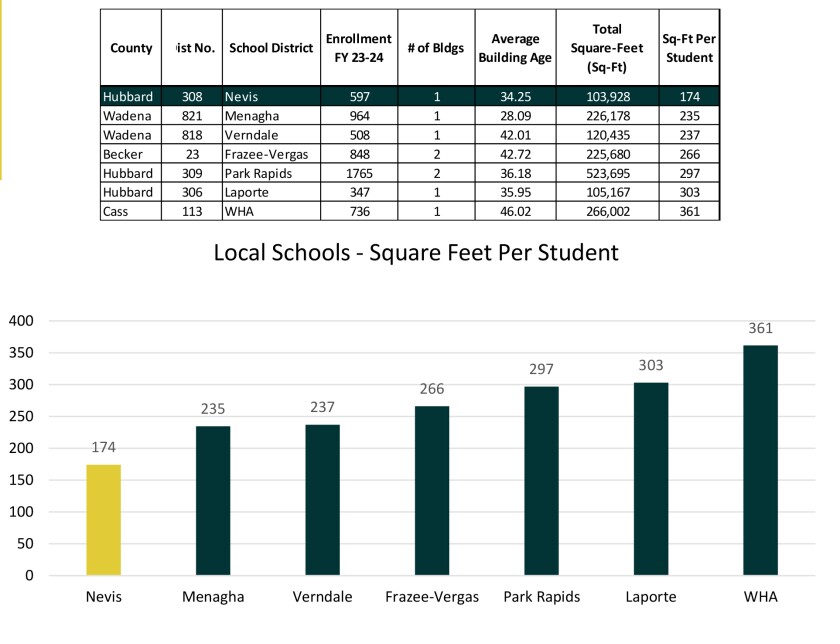Image resolution: width=840 pixels, height=644 pixels.
Task: Click the 400 label on y-axis
Action: (21, 321)
